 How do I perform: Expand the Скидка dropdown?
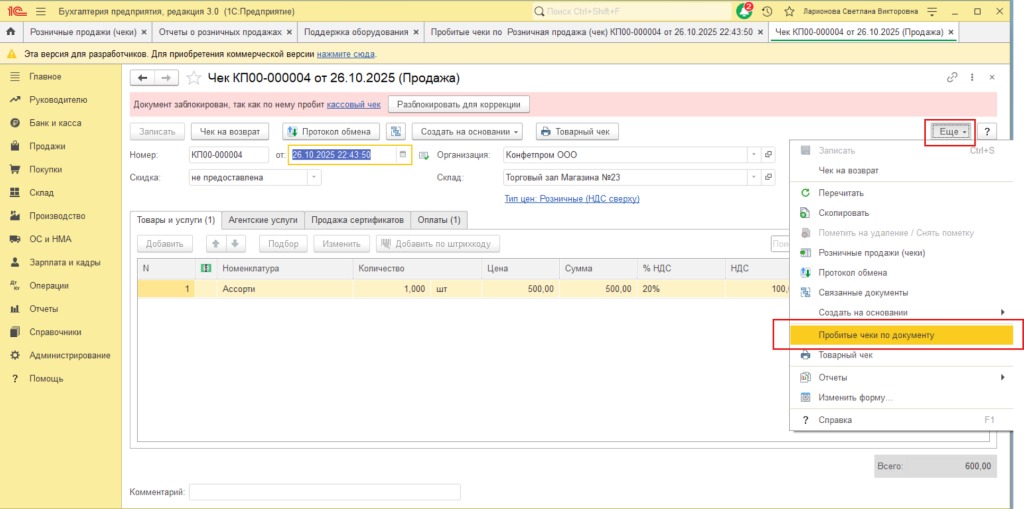coord(314,177)
